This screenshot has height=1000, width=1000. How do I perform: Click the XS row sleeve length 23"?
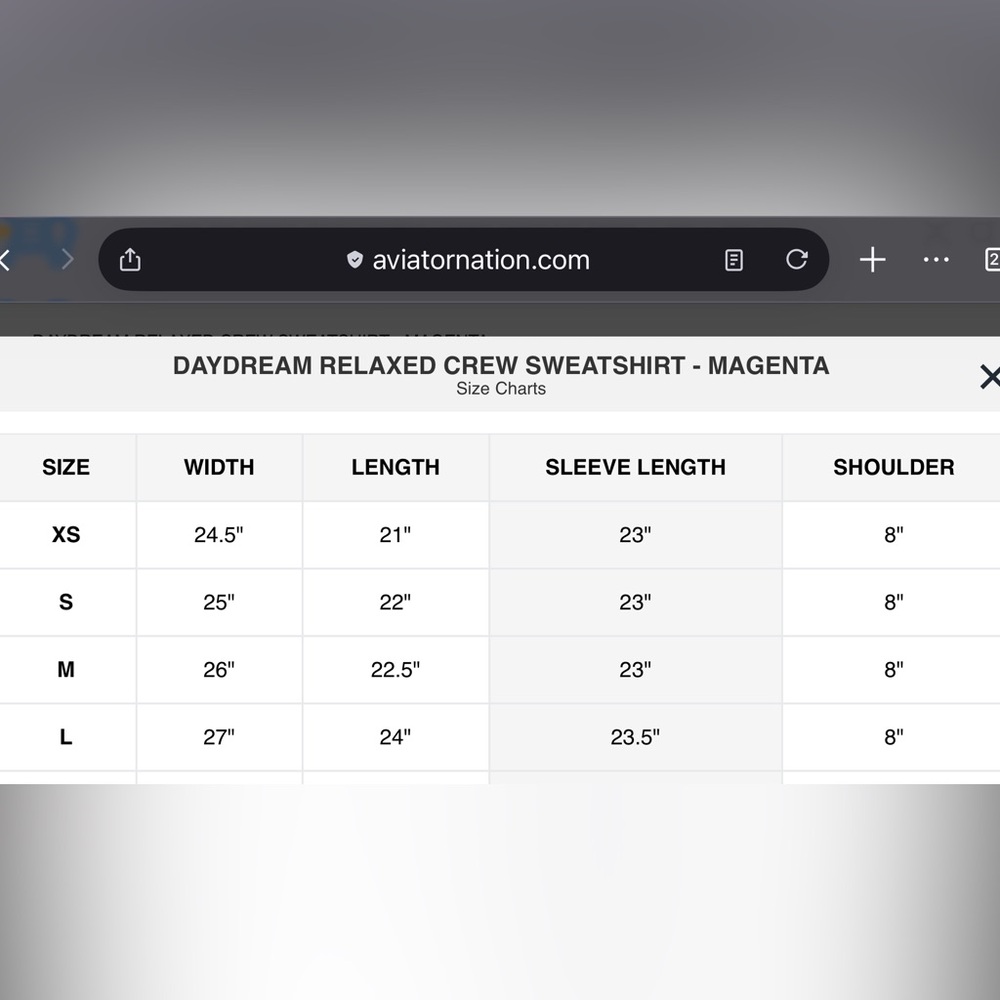pos(635,534)
